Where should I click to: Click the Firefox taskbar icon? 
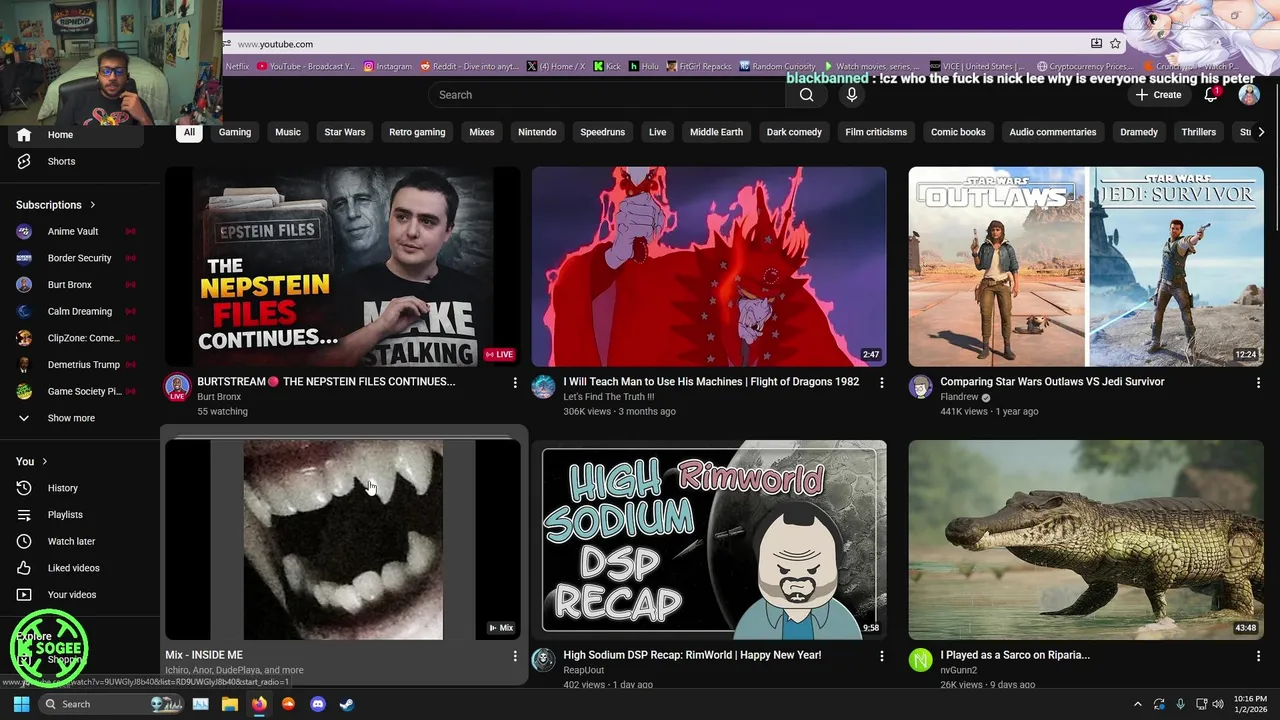tap(259, 704)
